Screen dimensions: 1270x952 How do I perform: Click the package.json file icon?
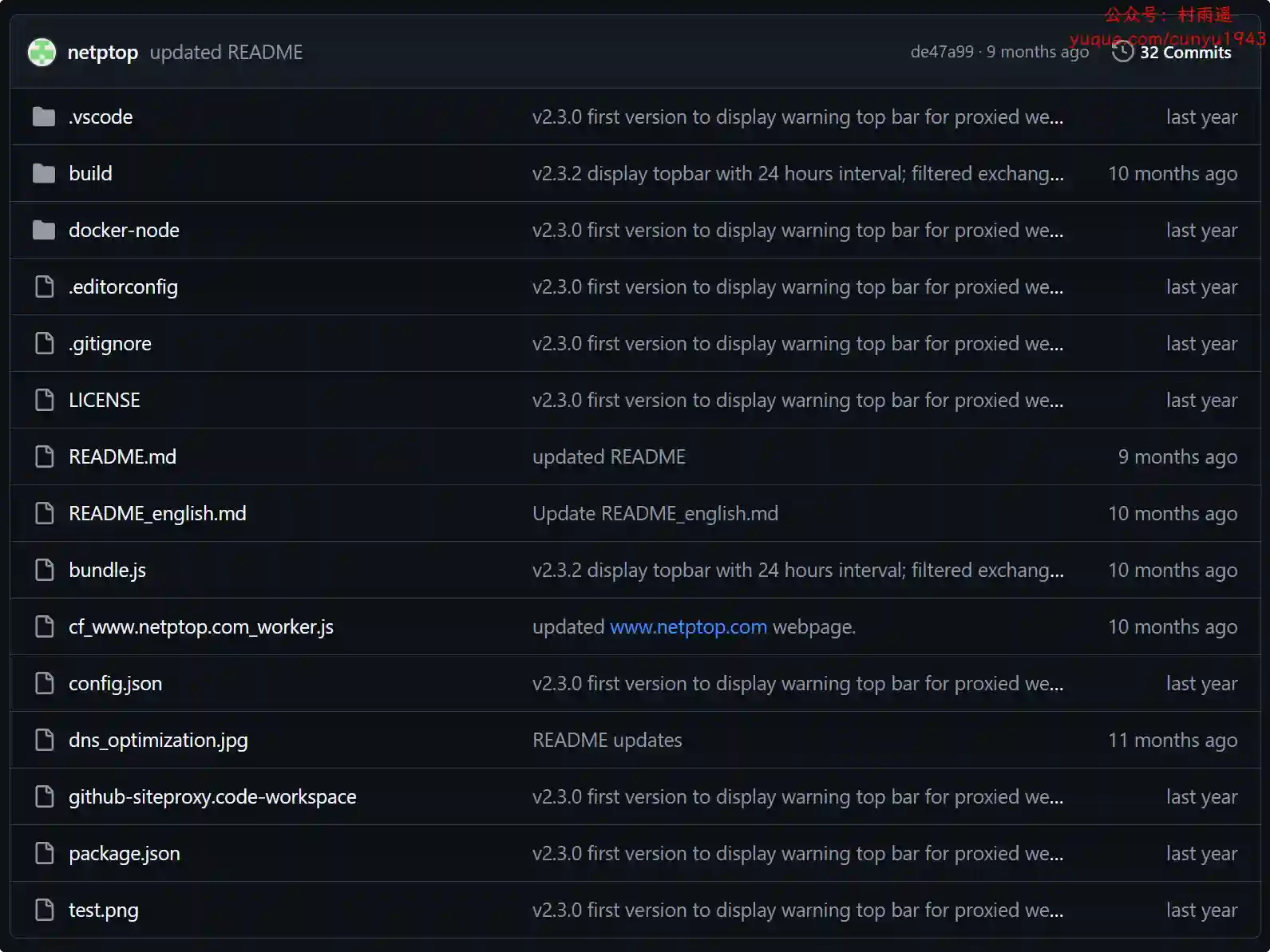pyautogui.click(x=45, y=853)
